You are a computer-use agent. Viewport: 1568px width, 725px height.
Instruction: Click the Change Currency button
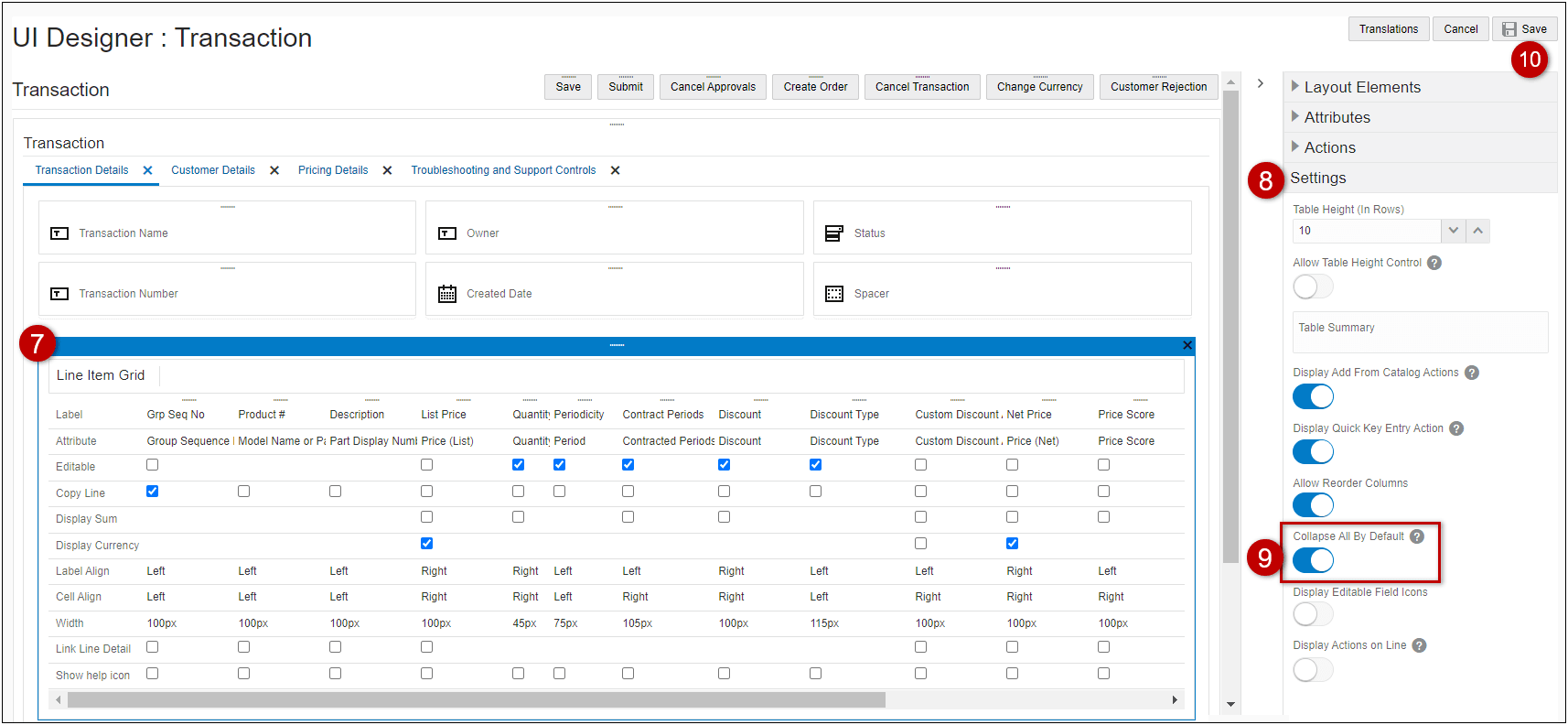[1040, 87]
